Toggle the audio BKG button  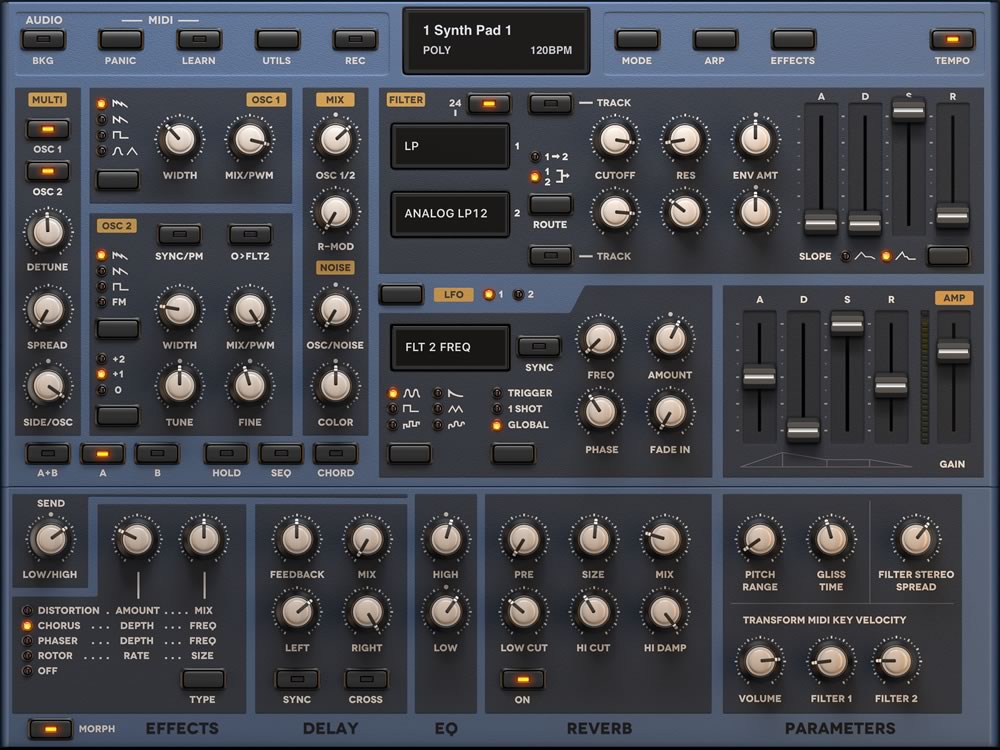click(43, 40)
